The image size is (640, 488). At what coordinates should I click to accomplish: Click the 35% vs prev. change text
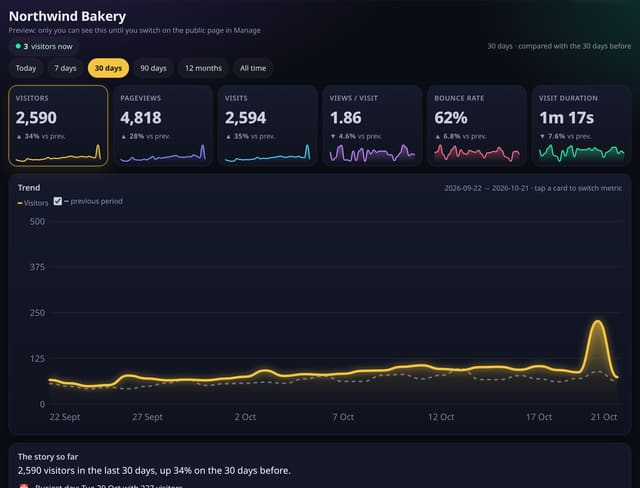[x=250, y=136]
